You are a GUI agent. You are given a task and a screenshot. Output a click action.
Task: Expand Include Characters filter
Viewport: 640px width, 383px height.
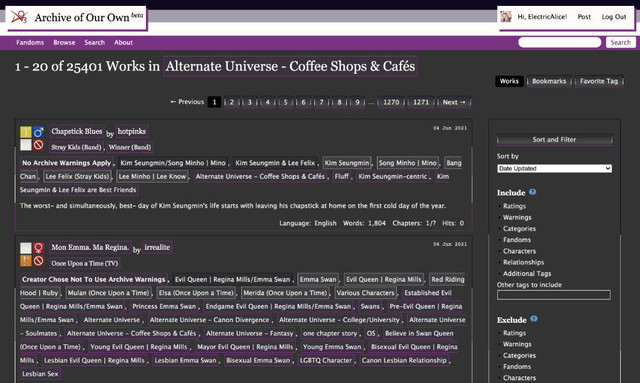[x=519, y=251]
